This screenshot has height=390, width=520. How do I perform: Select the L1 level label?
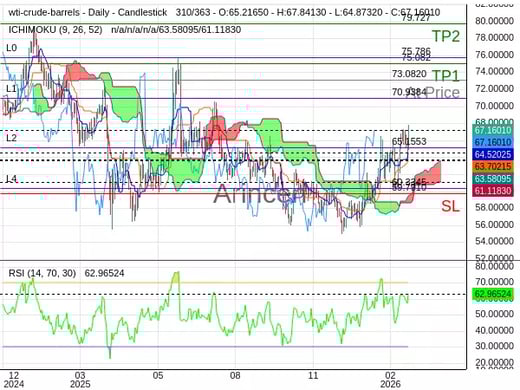(11, 88)
